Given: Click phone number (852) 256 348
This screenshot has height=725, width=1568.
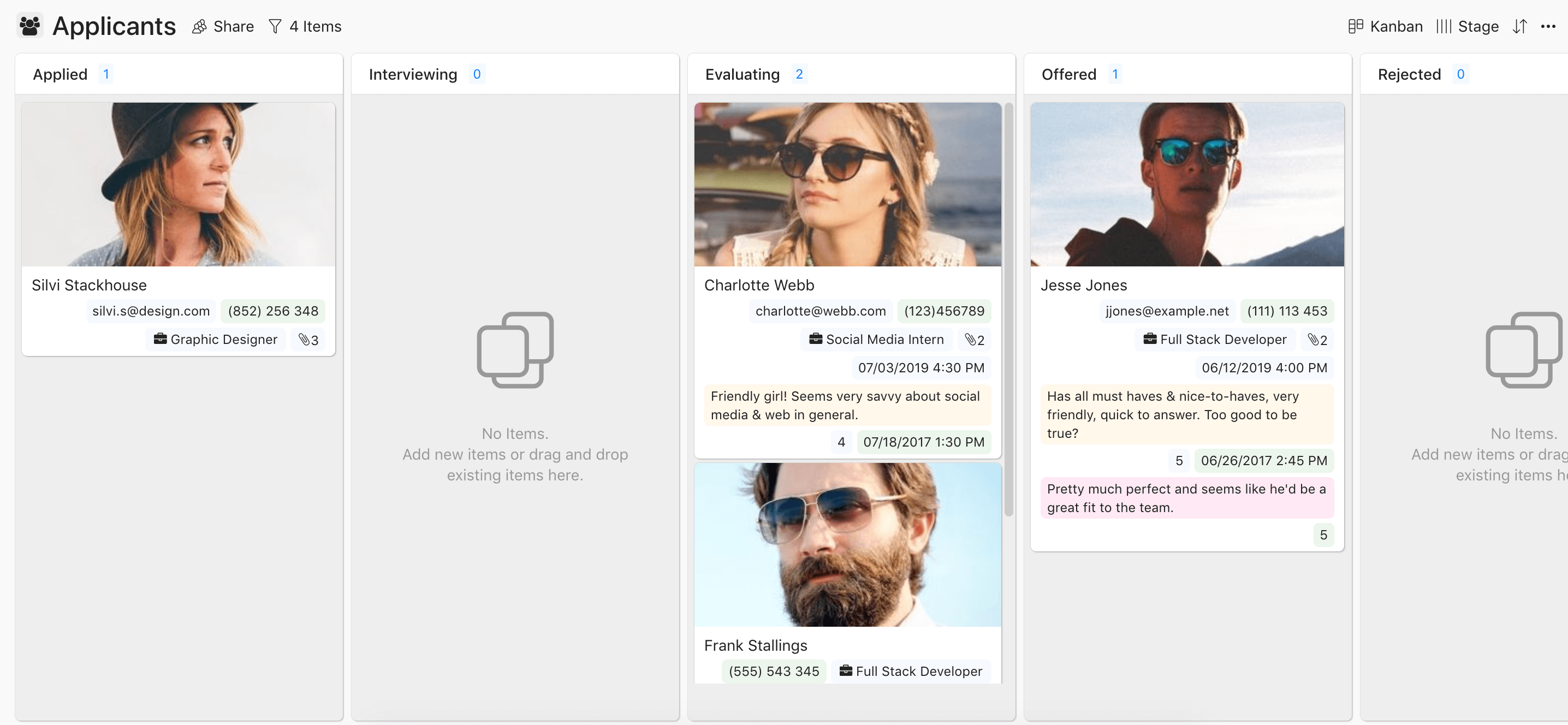Looking at the screenshot, I should [272, 311].
